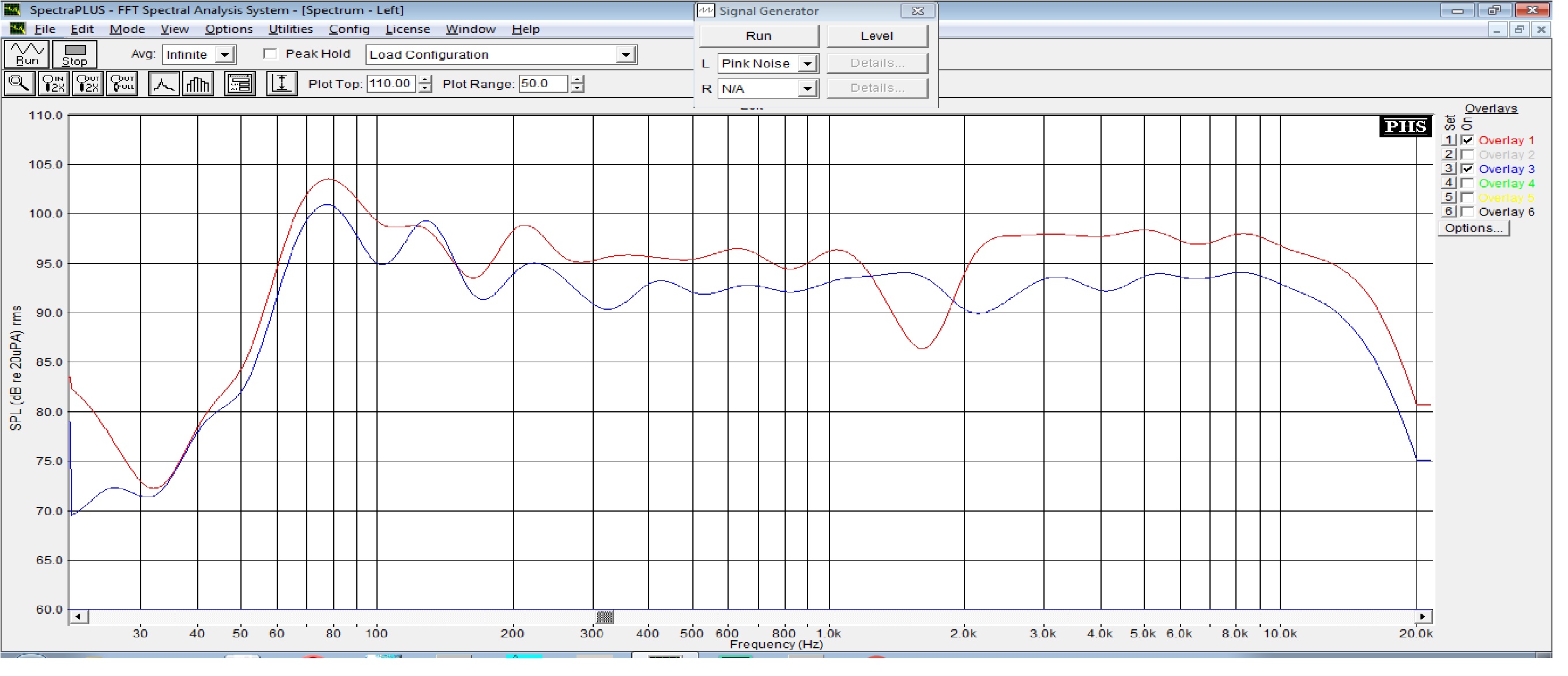
Task: Switch to bar graph plot view
Action: click(x=197, y=84)
